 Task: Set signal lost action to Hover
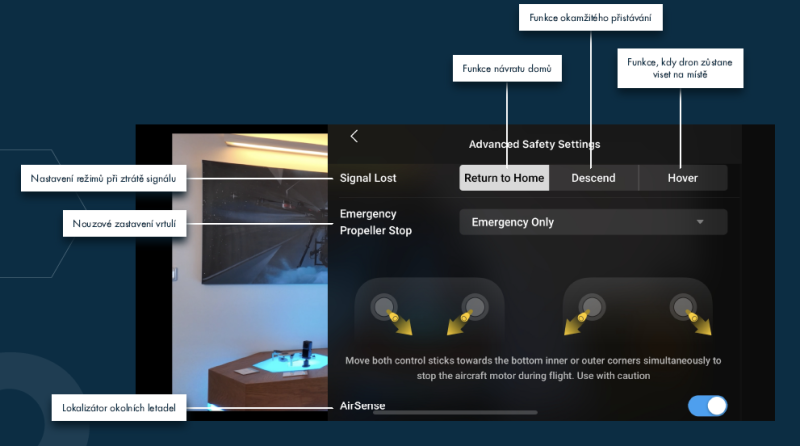683,178
